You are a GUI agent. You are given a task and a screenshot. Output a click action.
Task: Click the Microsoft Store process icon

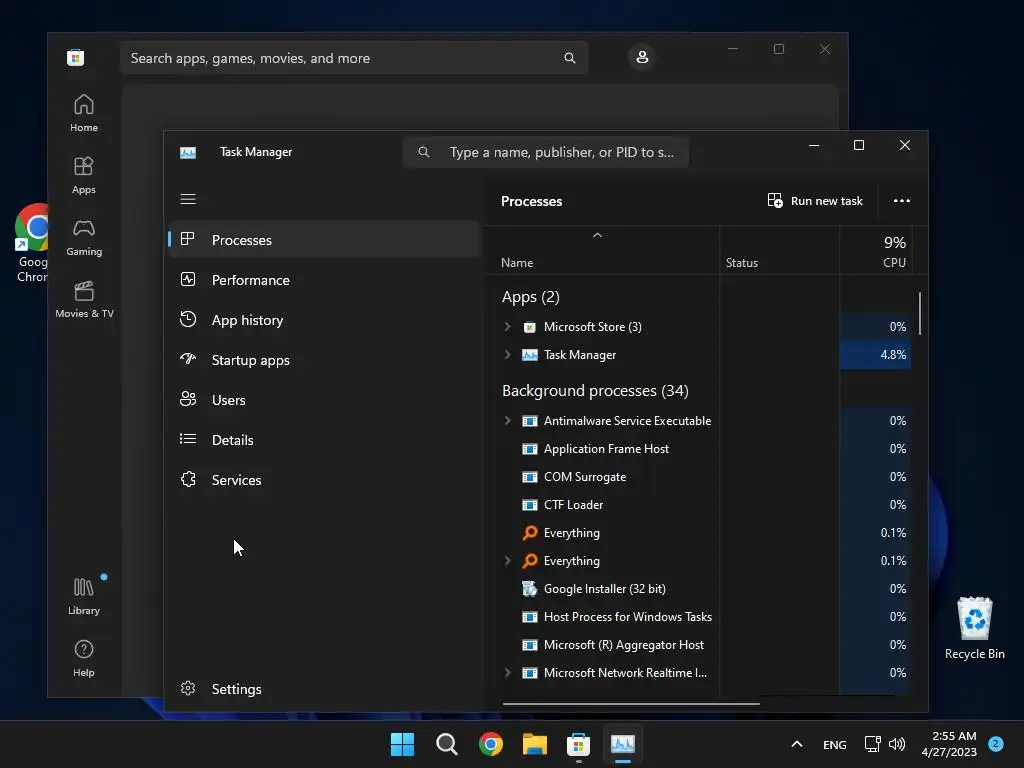click(x=530, y=327)
